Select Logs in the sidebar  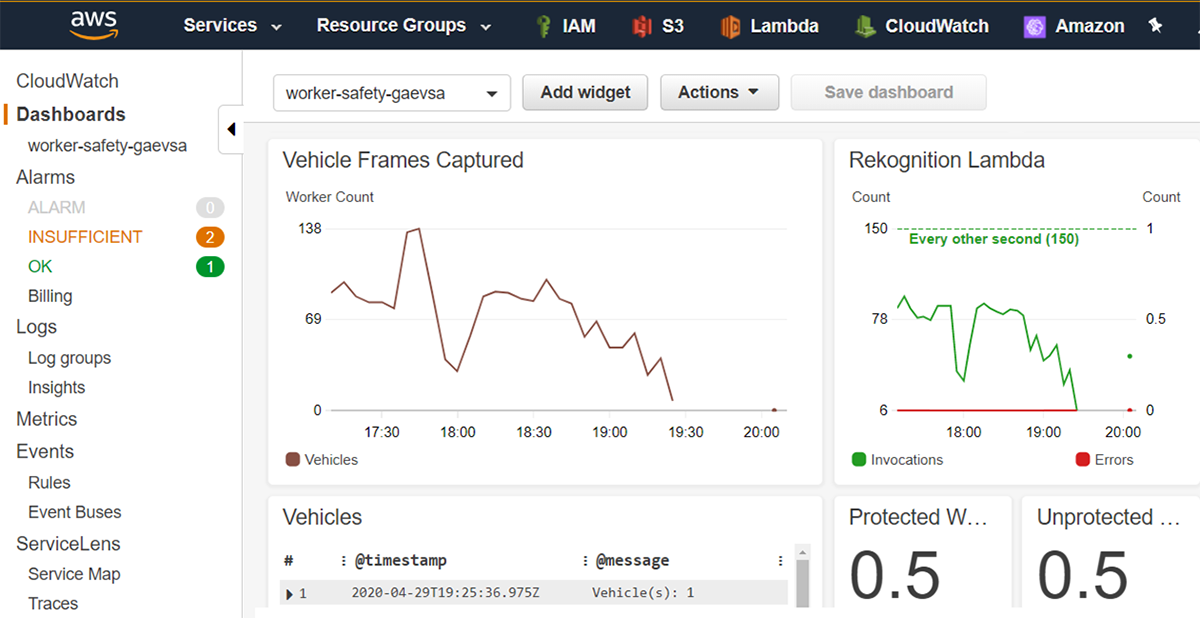pos(36,327)
